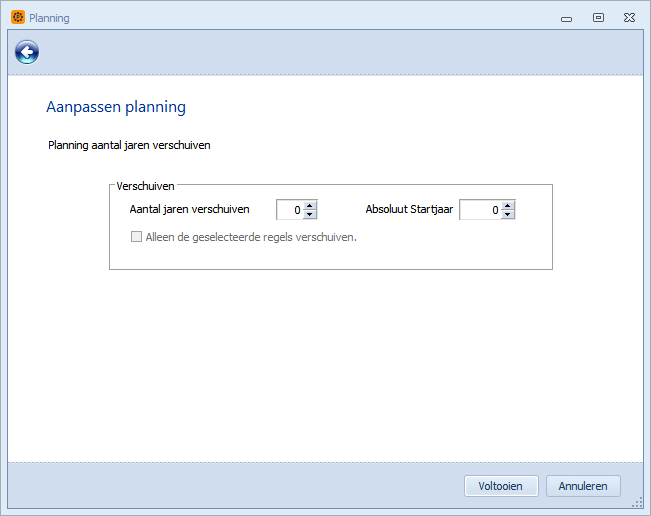The width and height of the screenshot is (651, 516).
Task: Cancel with the Annuleren button
Action: point(583,486)
